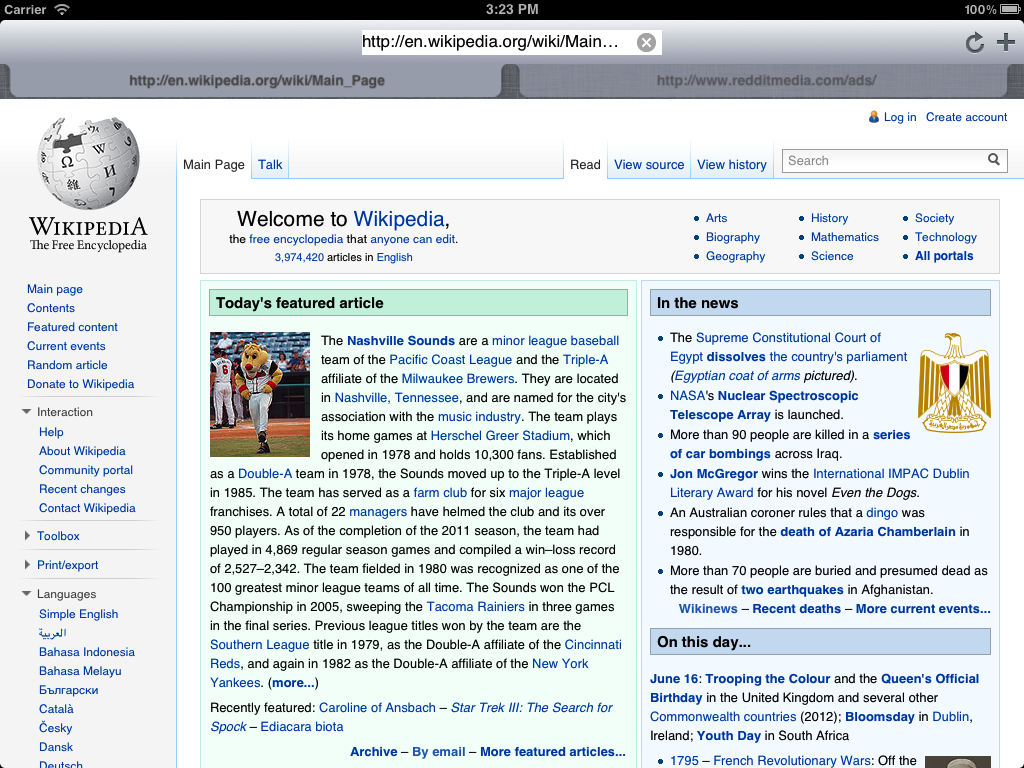The height and width of the screenshot is (768, 1024).
Task: Click More featured articles link
Action: point(552,752)
